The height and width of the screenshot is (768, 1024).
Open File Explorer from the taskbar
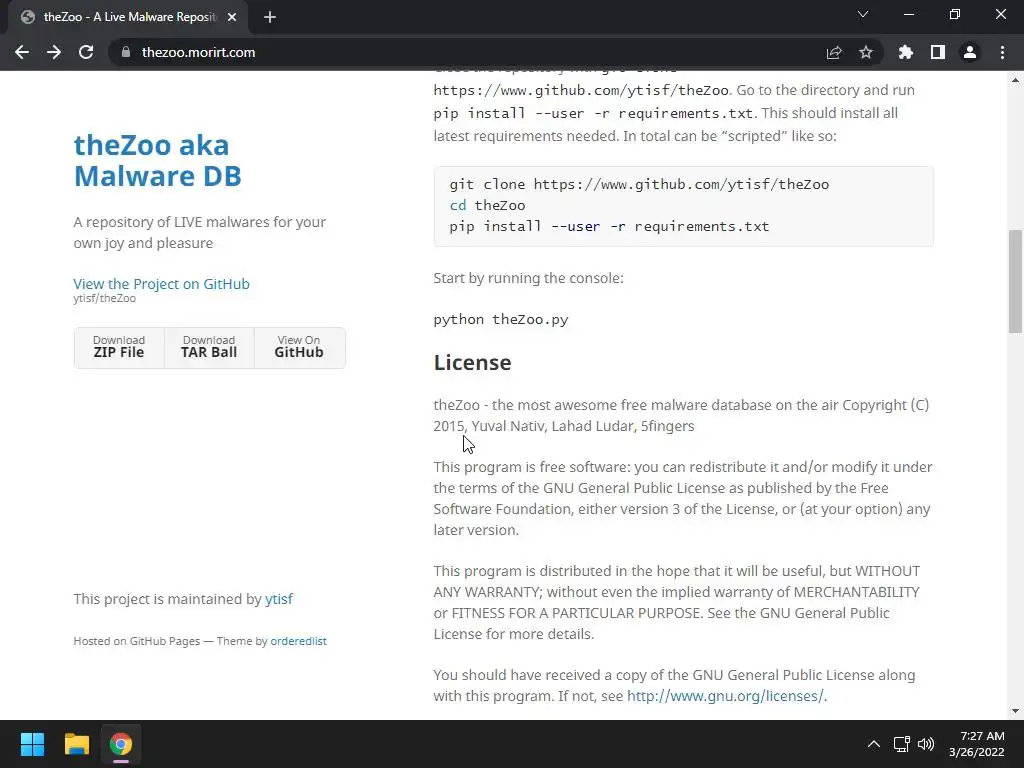tap(76, 744)
